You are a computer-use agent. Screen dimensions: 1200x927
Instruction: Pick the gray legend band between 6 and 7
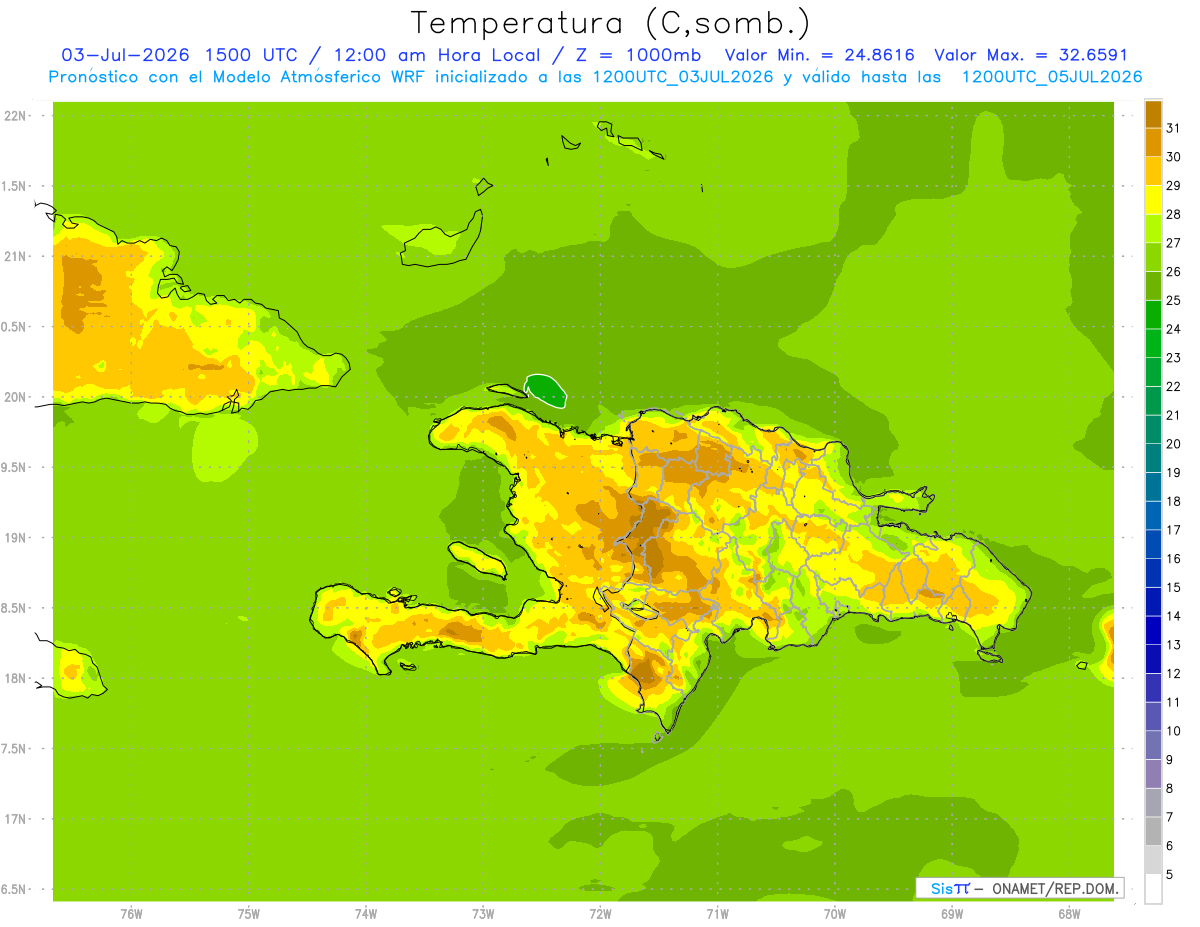tap(1153, 831)
